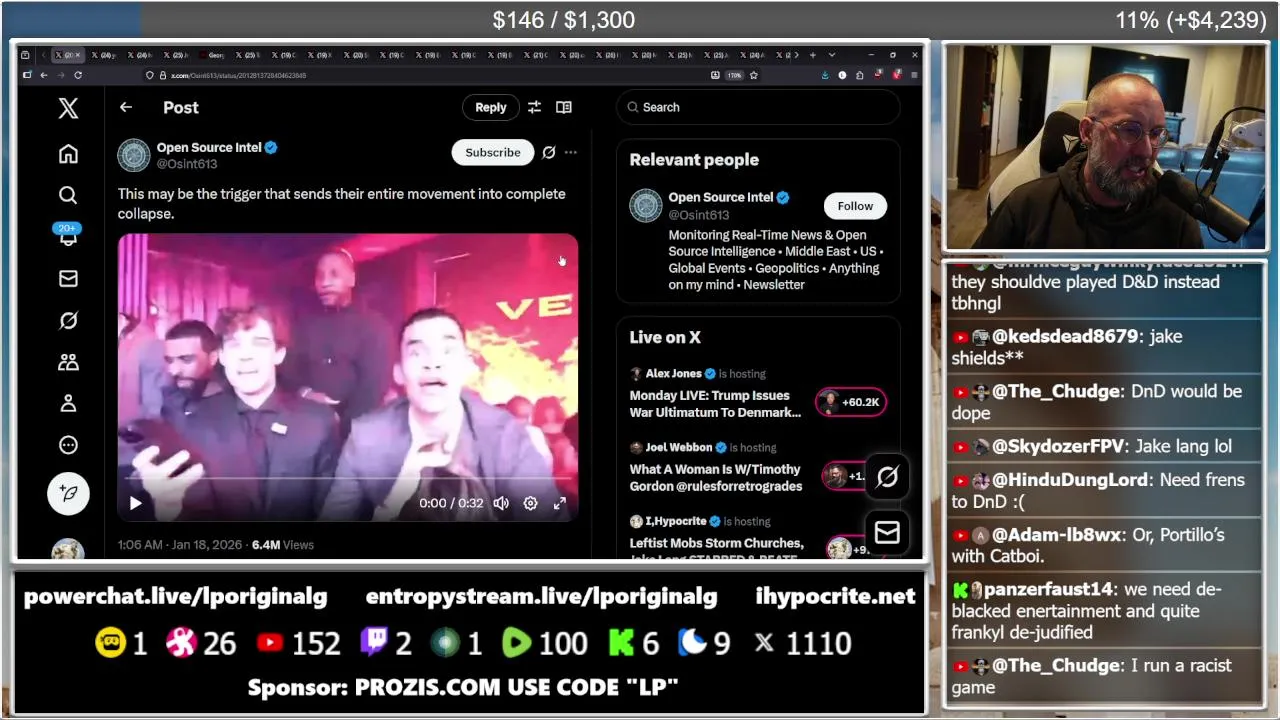Bookmark the page with the star icon
The width and height of the screenshot is (1280, 720).
[x=753, y=75]
